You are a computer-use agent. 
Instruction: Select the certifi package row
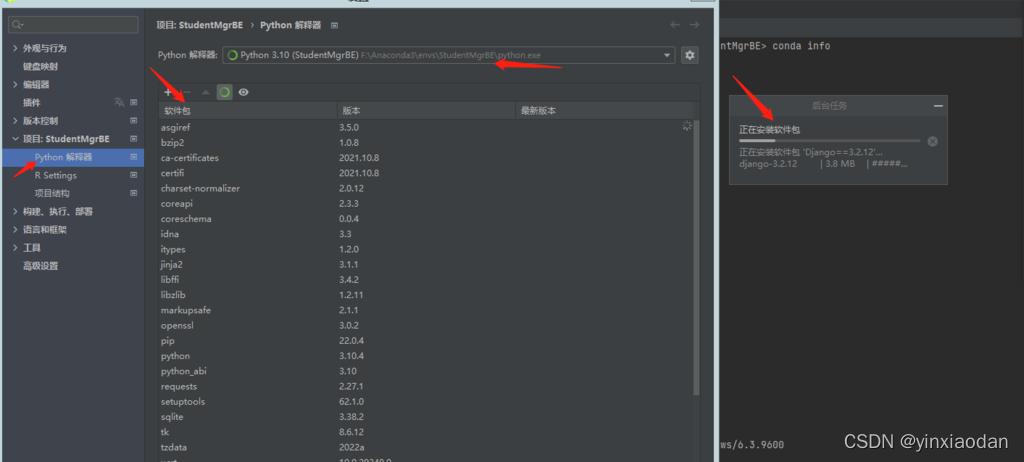coord(426,173)
